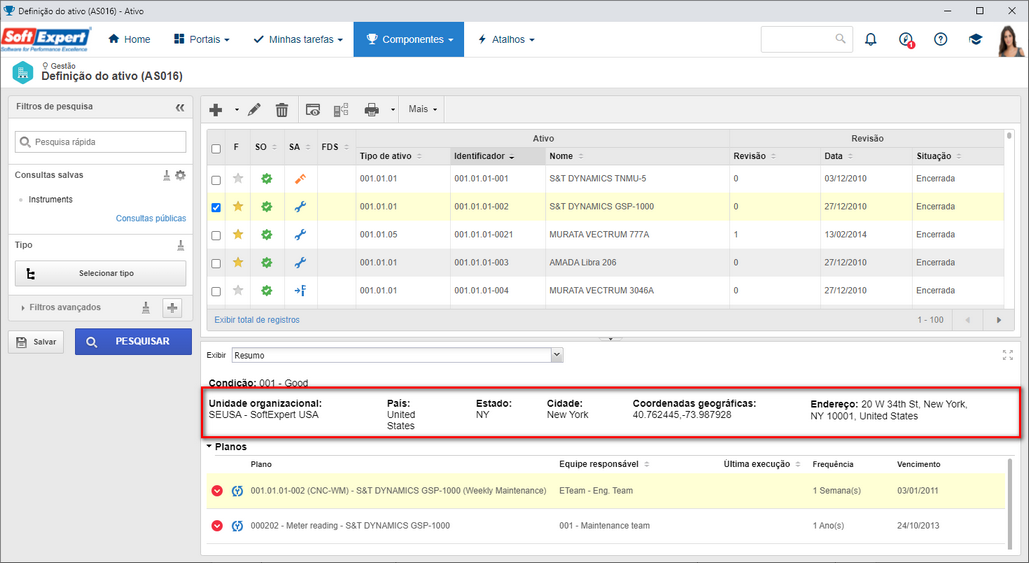Open the Consultas salvas gear settings
The image size is (1029, 563).
180,175
